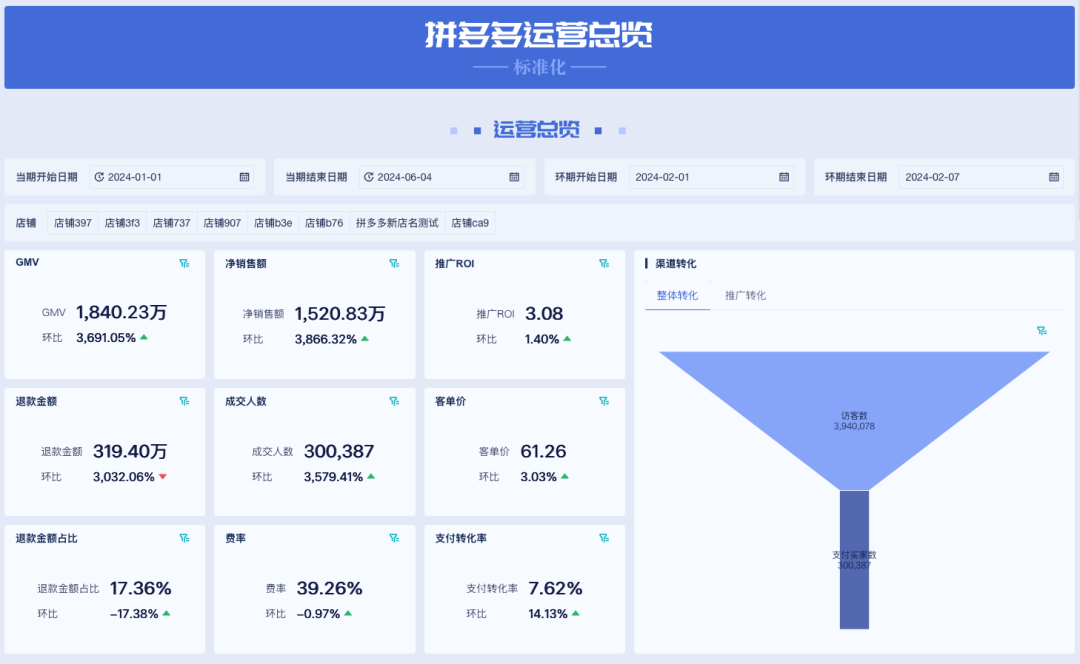Viewport: 1080px width, 664px height.
Task: Open calendar icon for 当期开始日期
Action: [x=244, y=177]
